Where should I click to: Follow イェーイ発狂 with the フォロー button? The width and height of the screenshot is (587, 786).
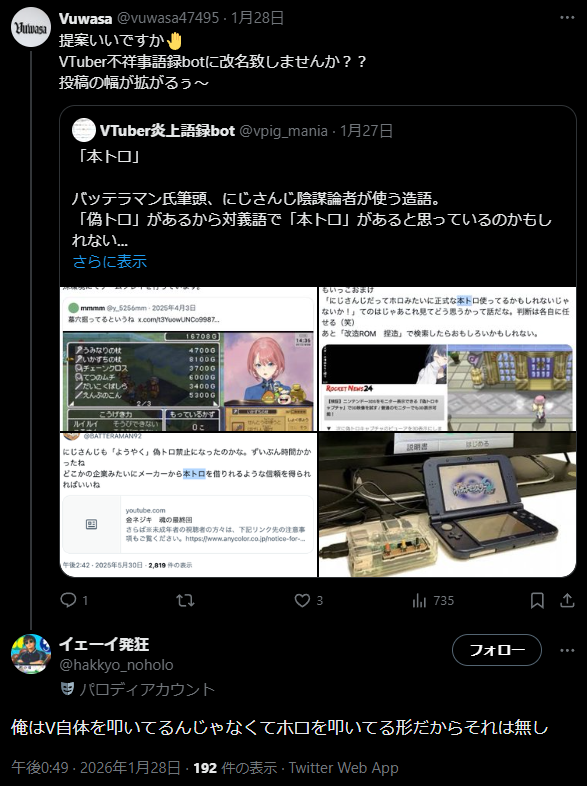tap(497, 650)
